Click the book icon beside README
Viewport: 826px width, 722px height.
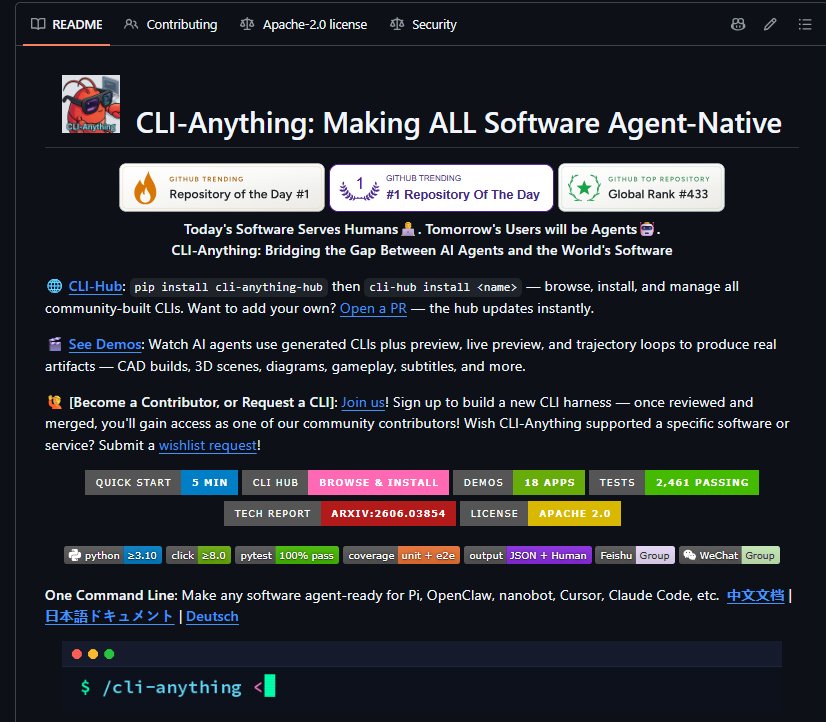coord(38,24)
